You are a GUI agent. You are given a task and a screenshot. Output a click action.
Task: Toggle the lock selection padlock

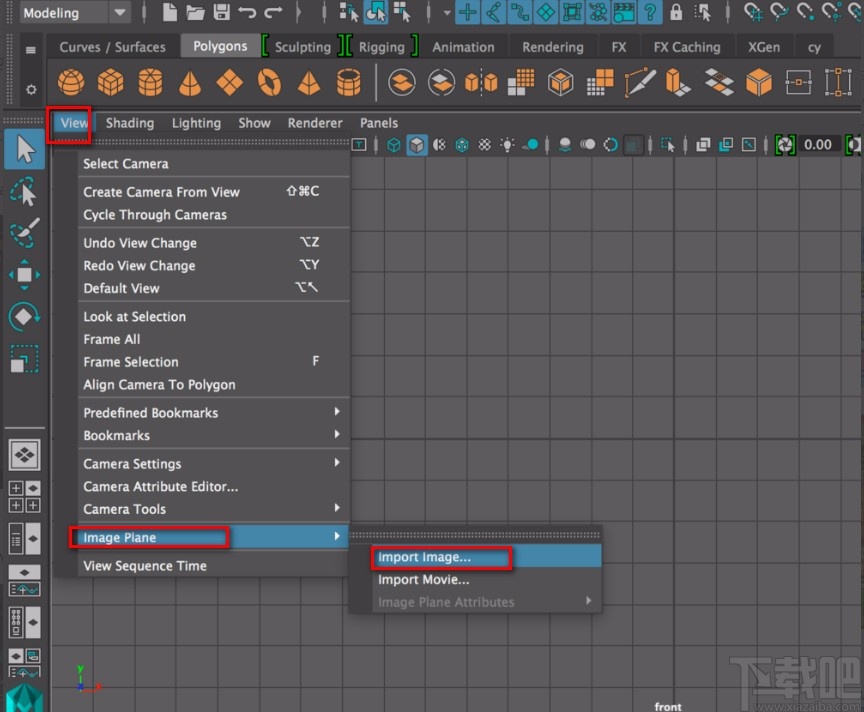[x=676, y=12]
